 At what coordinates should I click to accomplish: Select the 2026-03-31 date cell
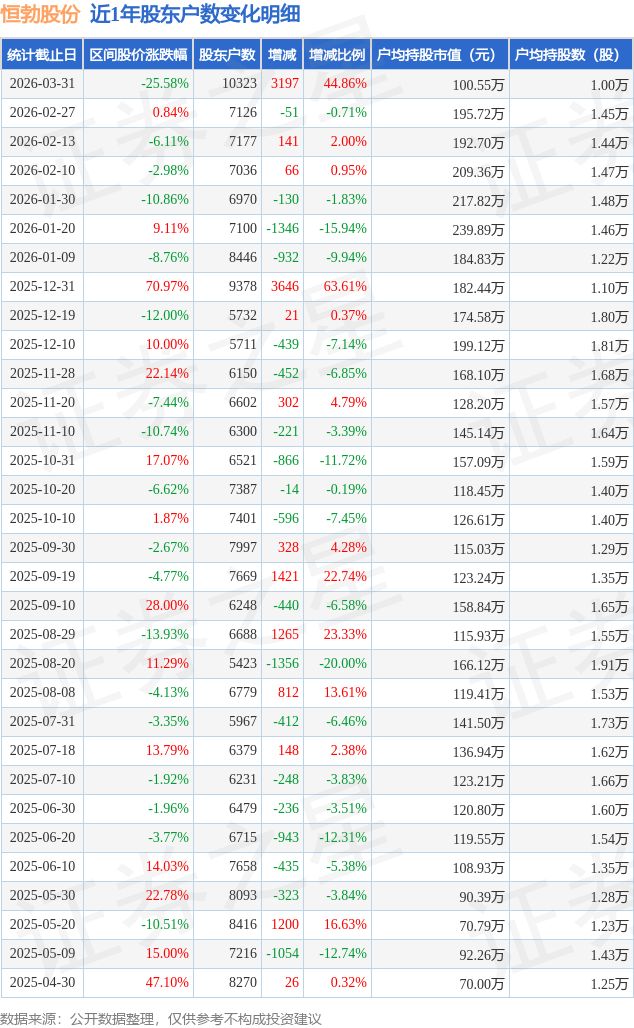tap(42, 84)
